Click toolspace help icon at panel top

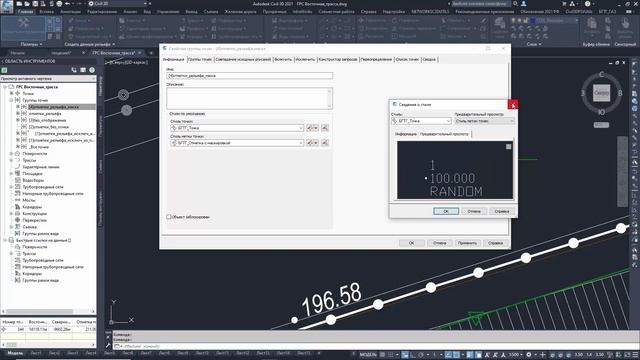coord(92,70)
